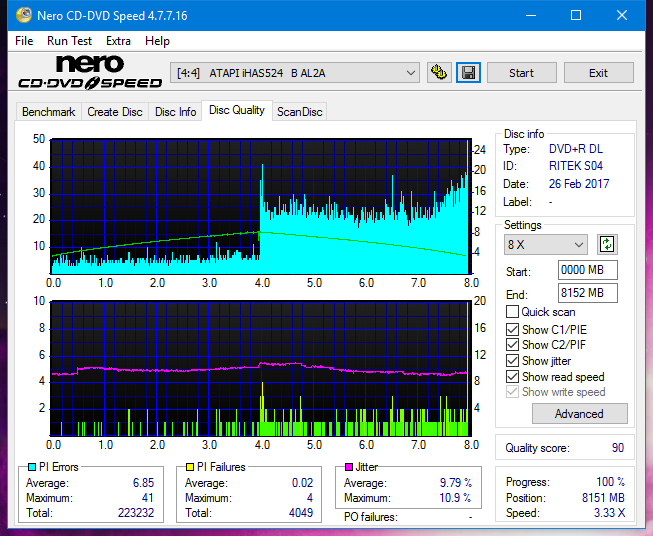Click the save floppy disk icon
653x536 pixels.
[468, 73]
